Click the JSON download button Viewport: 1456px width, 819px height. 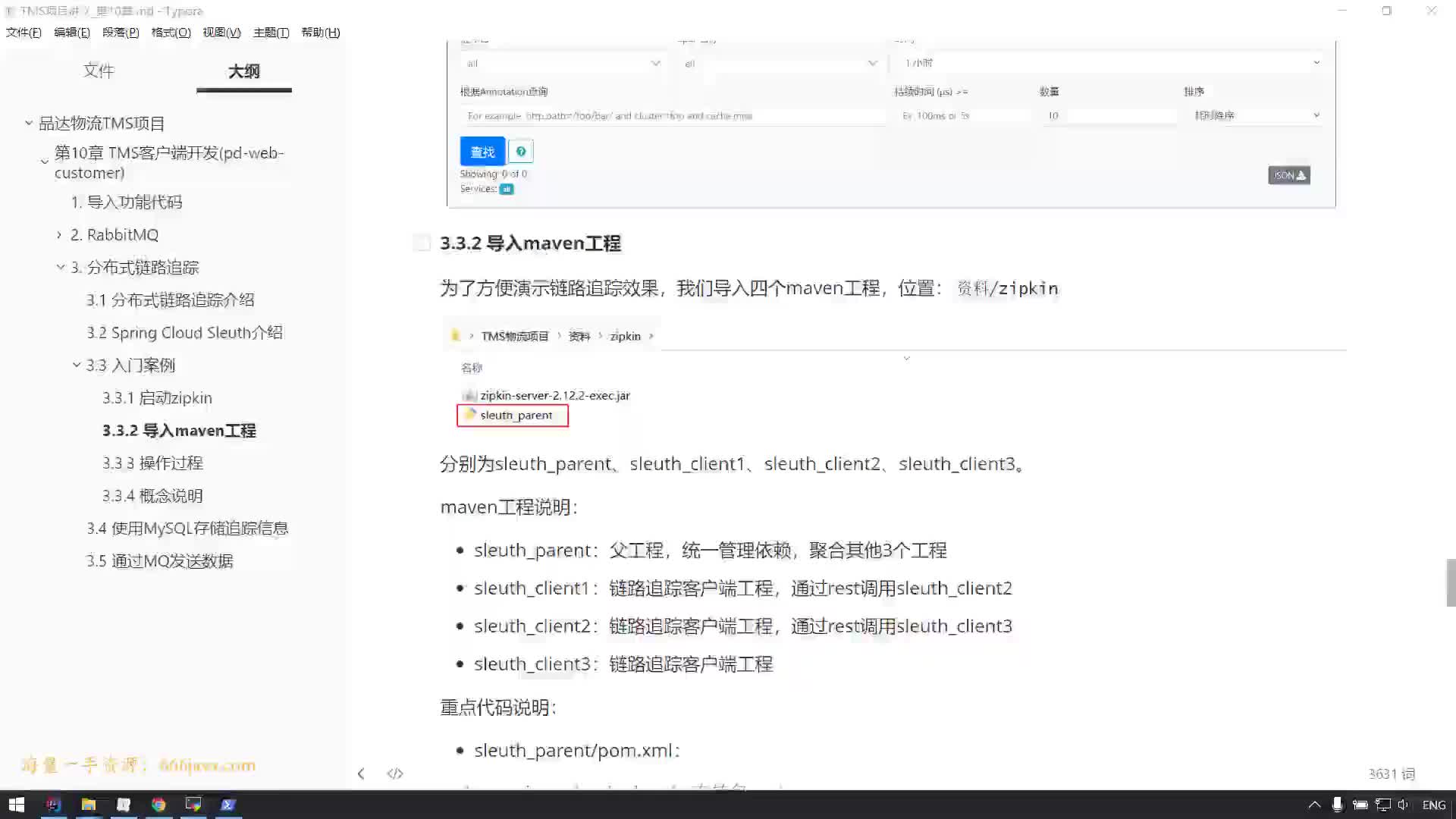point(1289,175)
